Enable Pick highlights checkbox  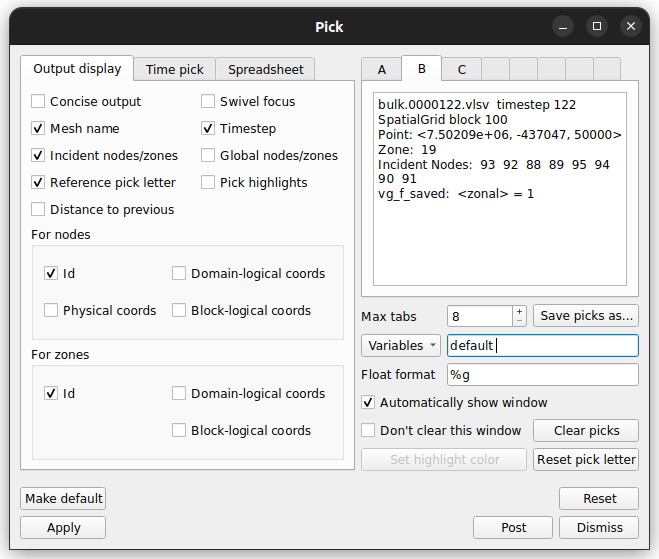pyautogui.click(x=208, y=182)
